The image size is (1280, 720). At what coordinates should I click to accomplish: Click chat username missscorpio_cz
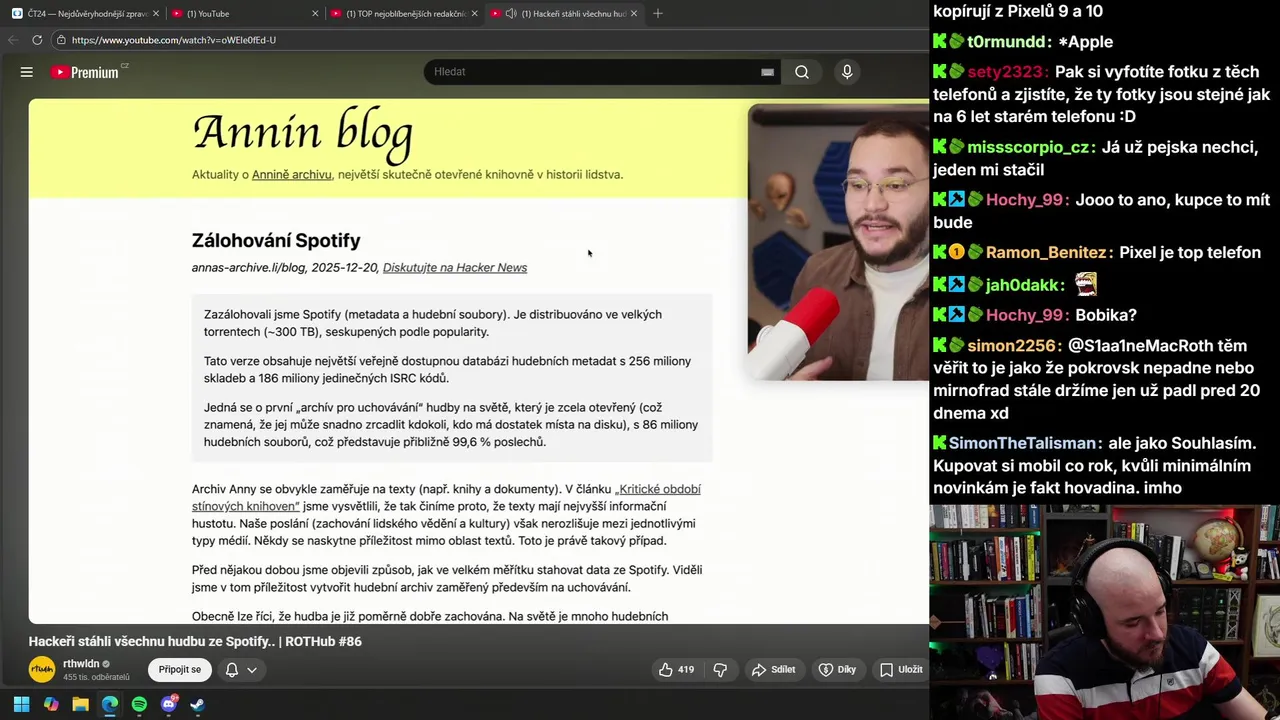click(1030, 147)
